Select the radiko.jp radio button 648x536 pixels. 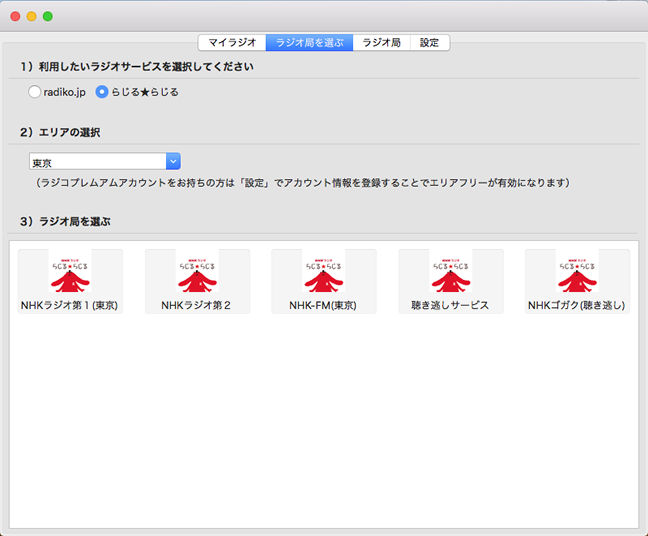[x=34, y=92]
